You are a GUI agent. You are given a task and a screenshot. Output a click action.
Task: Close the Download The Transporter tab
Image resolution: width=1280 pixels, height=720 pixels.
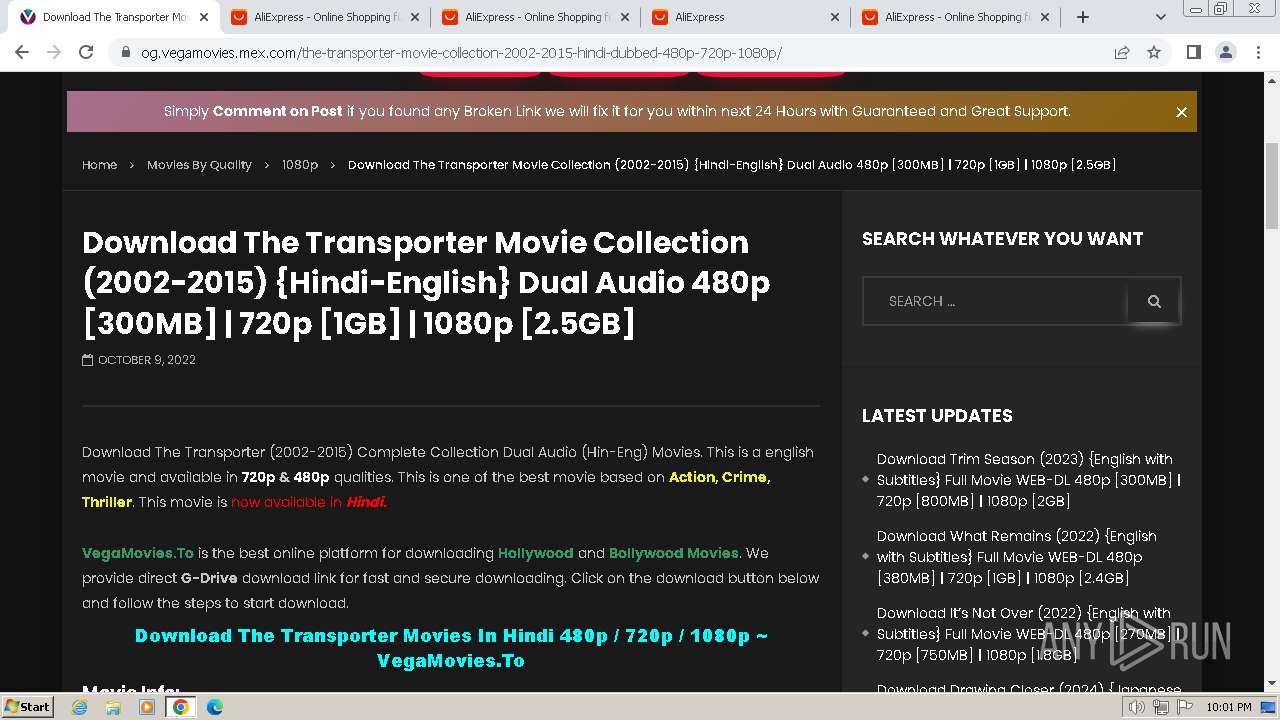pos(204,17)
